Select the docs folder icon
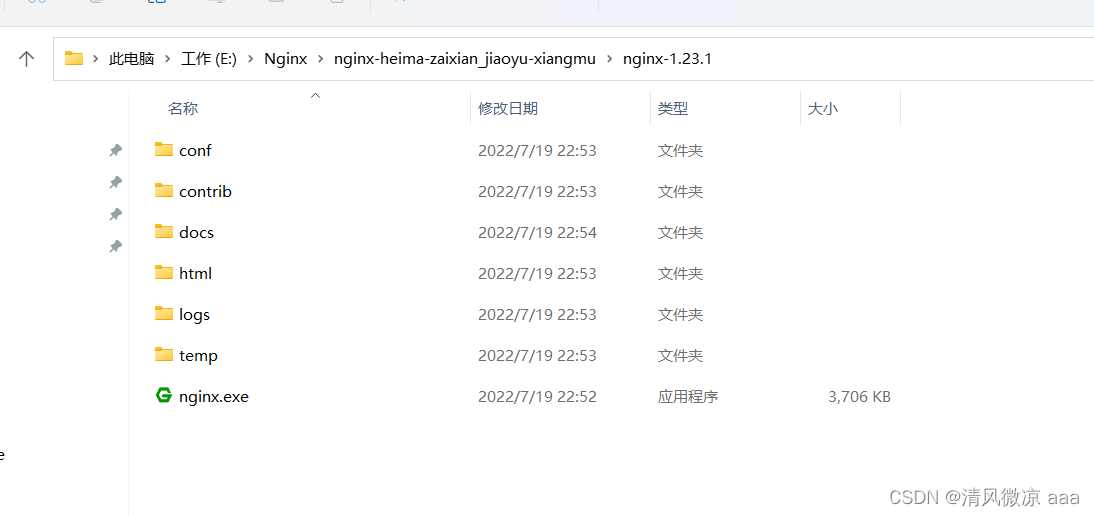The height and width of the screenshot is (516, 1094). (x=163, y=232)
